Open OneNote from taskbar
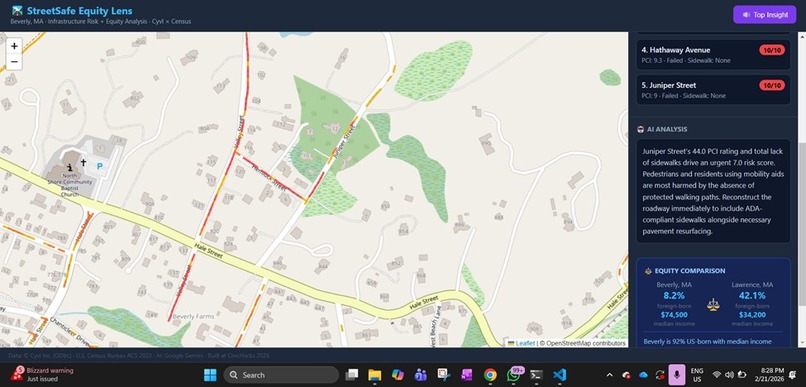 pyautogui.click(x=467, y=375)
